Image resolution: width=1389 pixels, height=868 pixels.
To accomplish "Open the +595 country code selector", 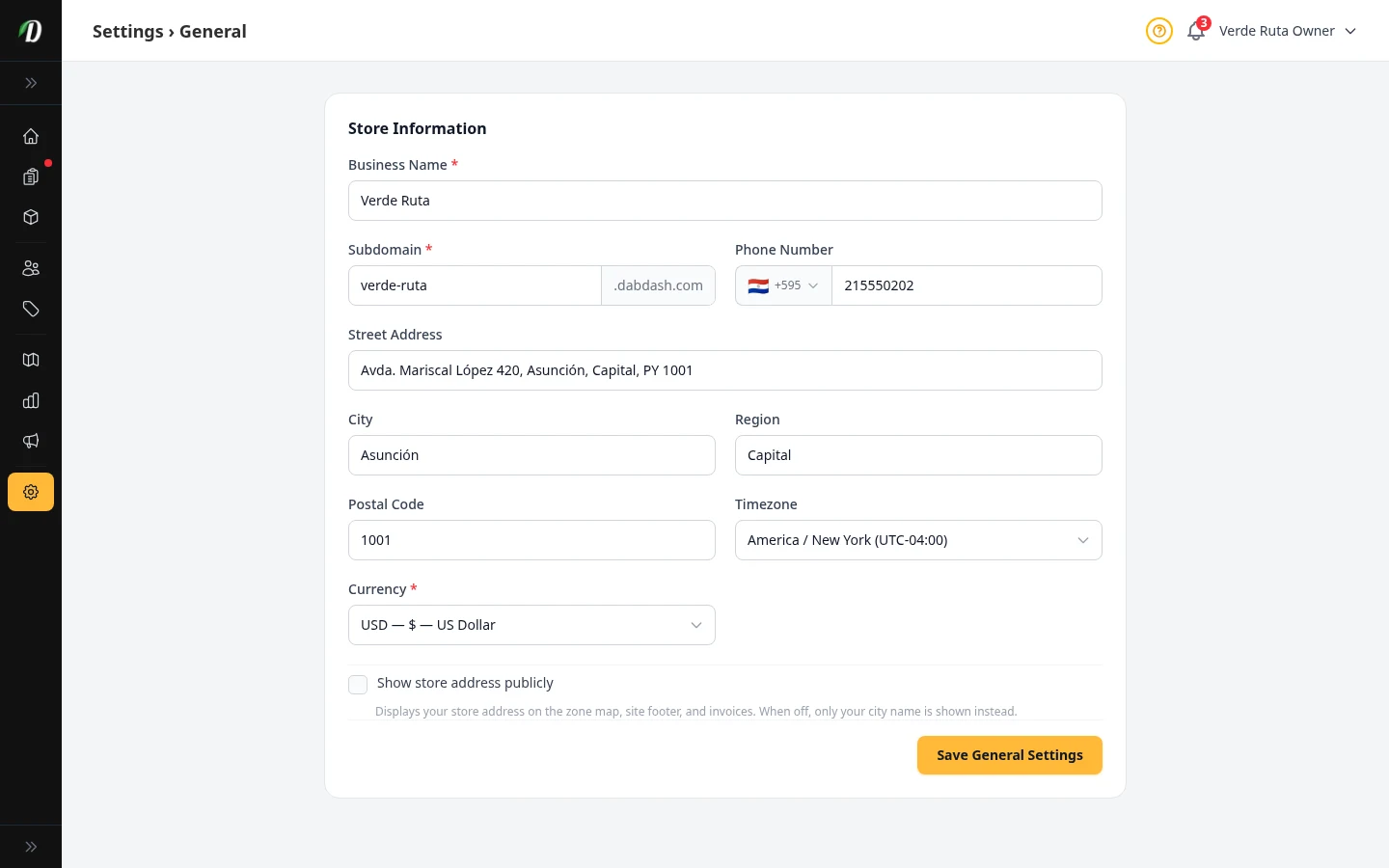I will point(783,285).
